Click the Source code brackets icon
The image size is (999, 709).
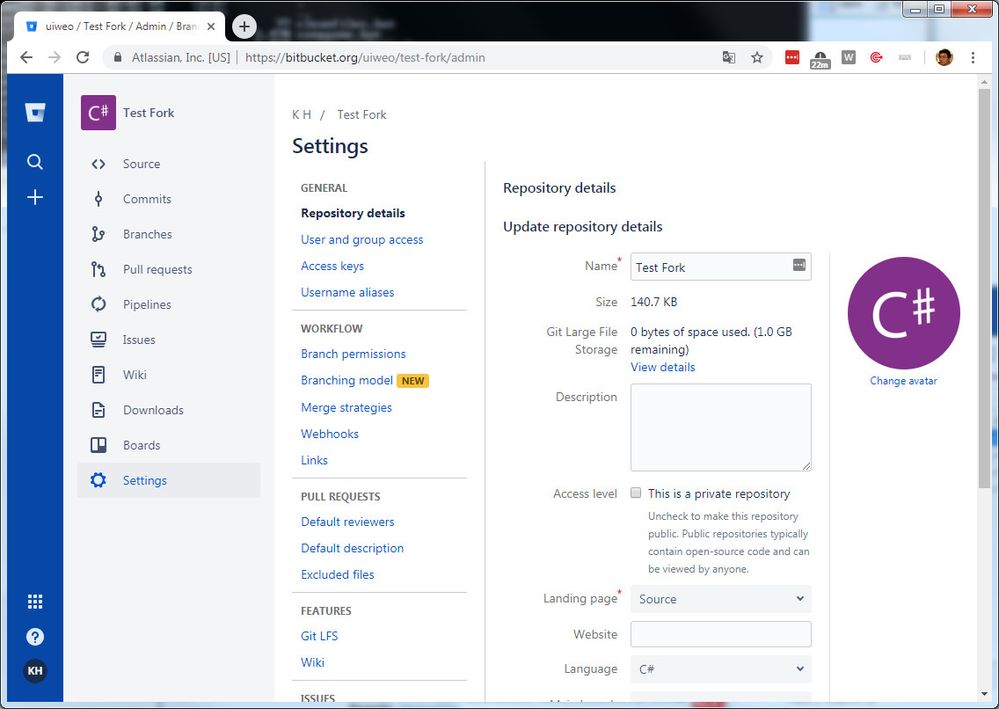98,164
